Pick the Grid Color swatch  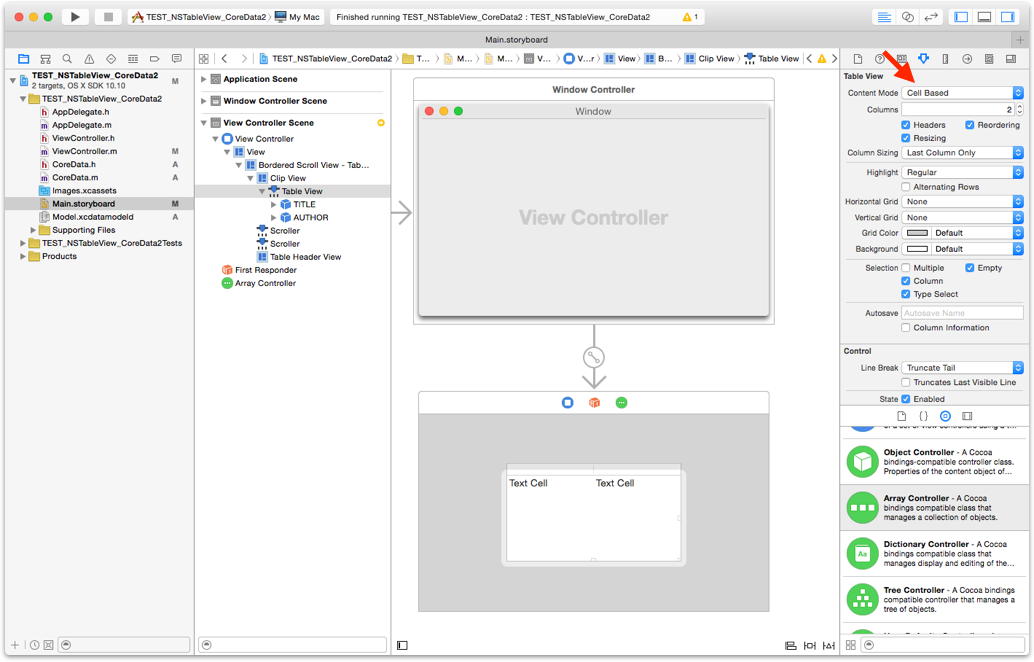[917, 233]
